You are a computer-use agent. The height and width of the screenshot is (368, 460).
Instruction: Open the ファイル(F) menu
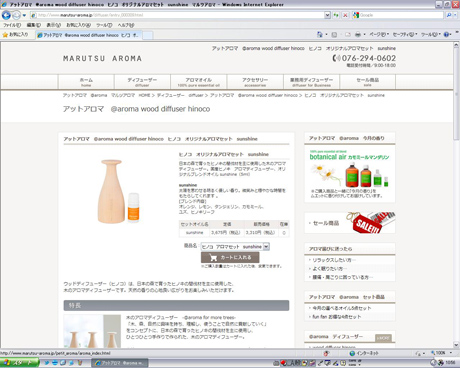(12, 25)
